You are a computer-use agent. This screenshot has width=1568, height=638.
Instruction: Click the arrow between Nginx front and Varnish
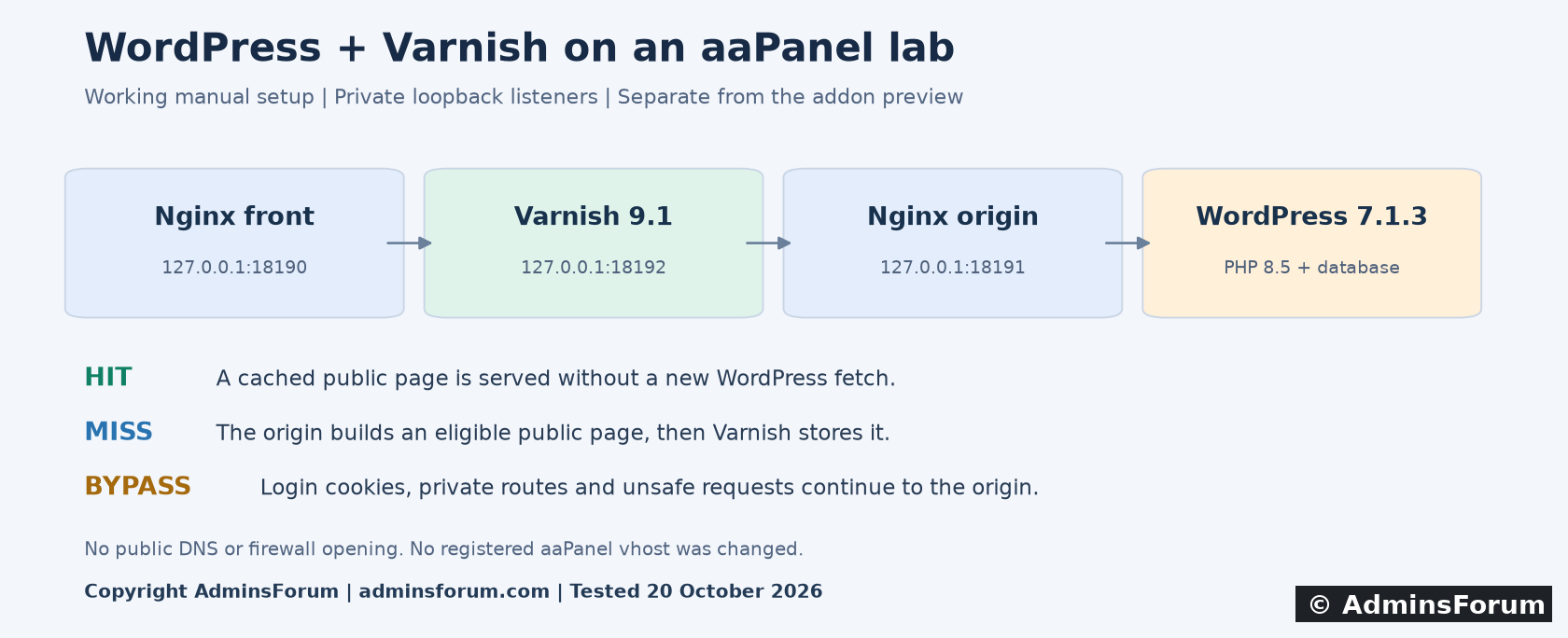[410, 243]
